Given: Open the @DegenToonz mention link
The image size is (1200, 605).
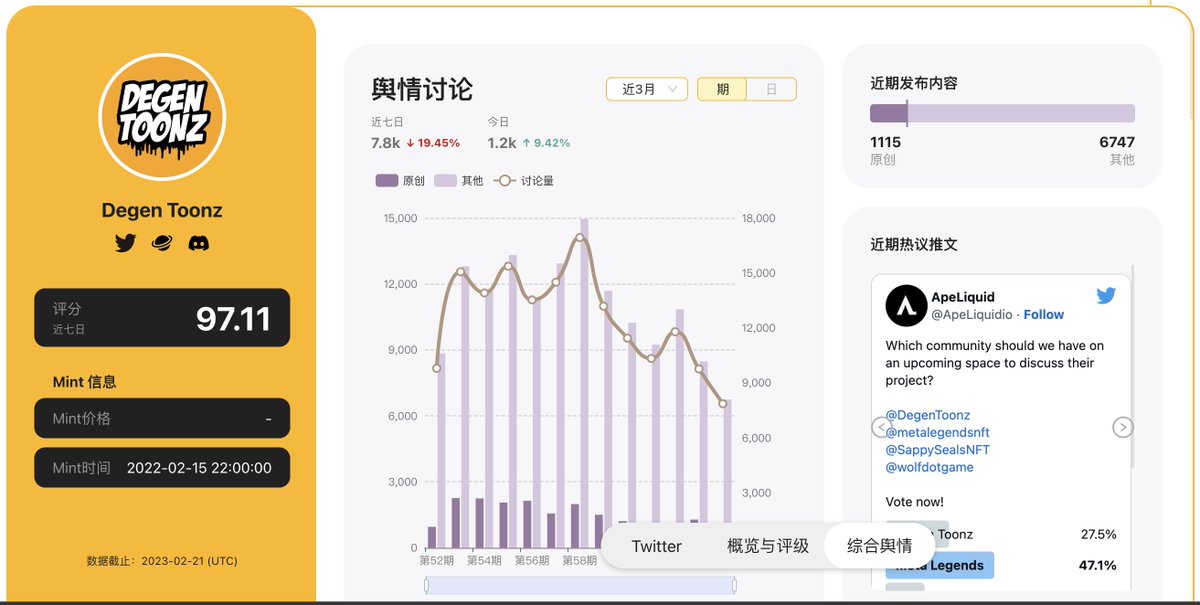Looking at the screenshot, I should click(x=928, y=415).
